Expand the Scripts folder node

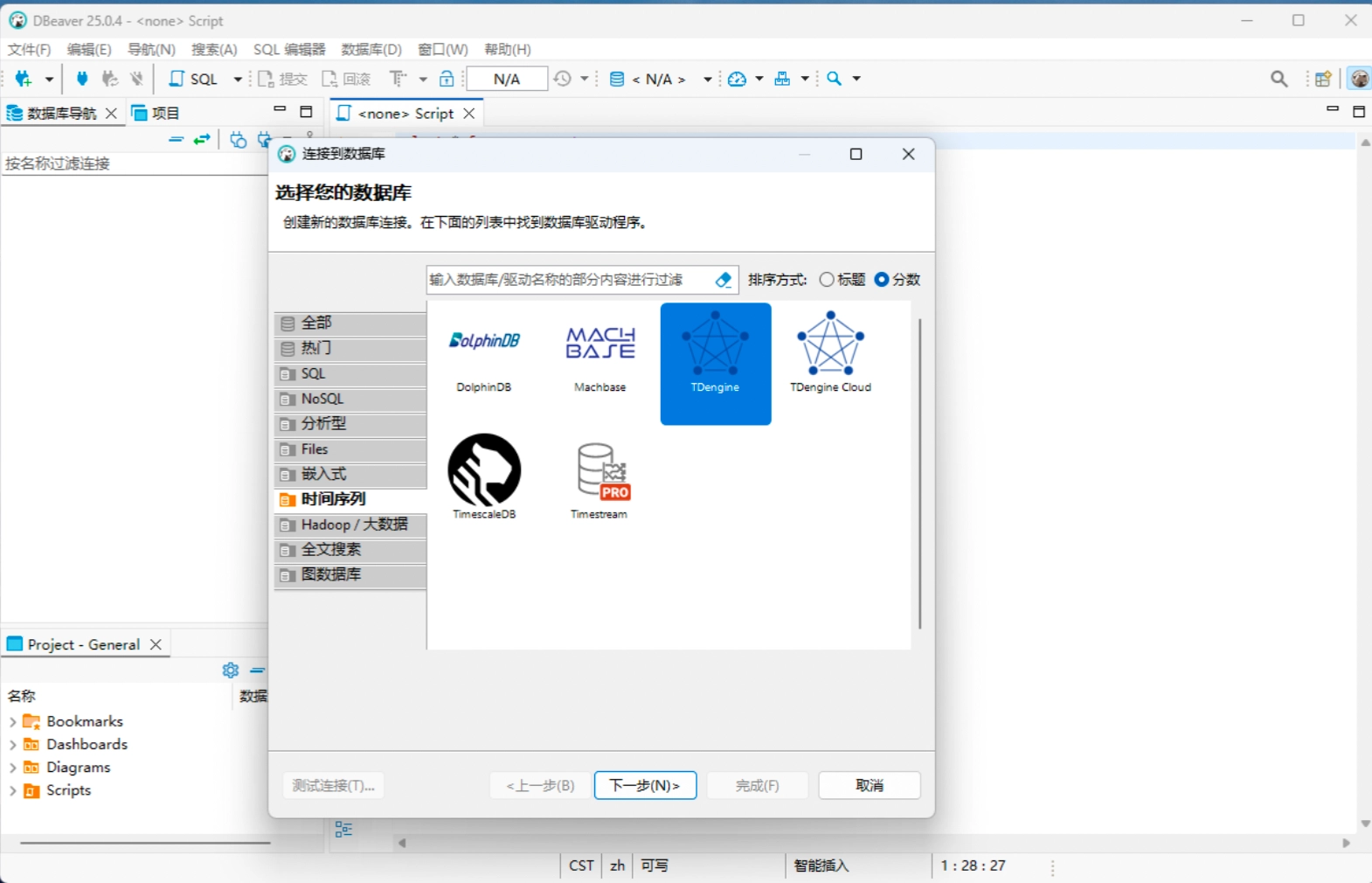(x=12, y=790)
